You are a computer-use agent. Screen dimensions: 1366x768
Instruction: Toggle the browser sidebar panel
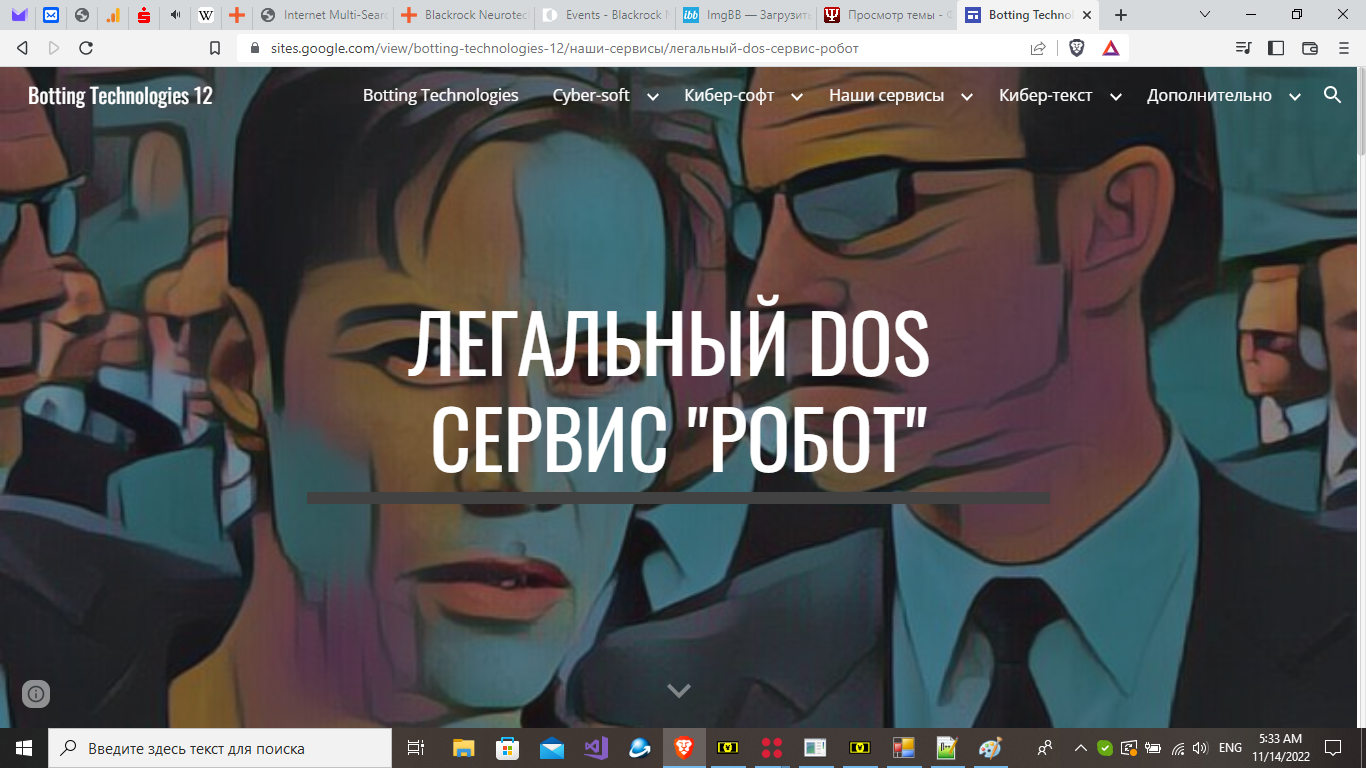(1276, 47)
